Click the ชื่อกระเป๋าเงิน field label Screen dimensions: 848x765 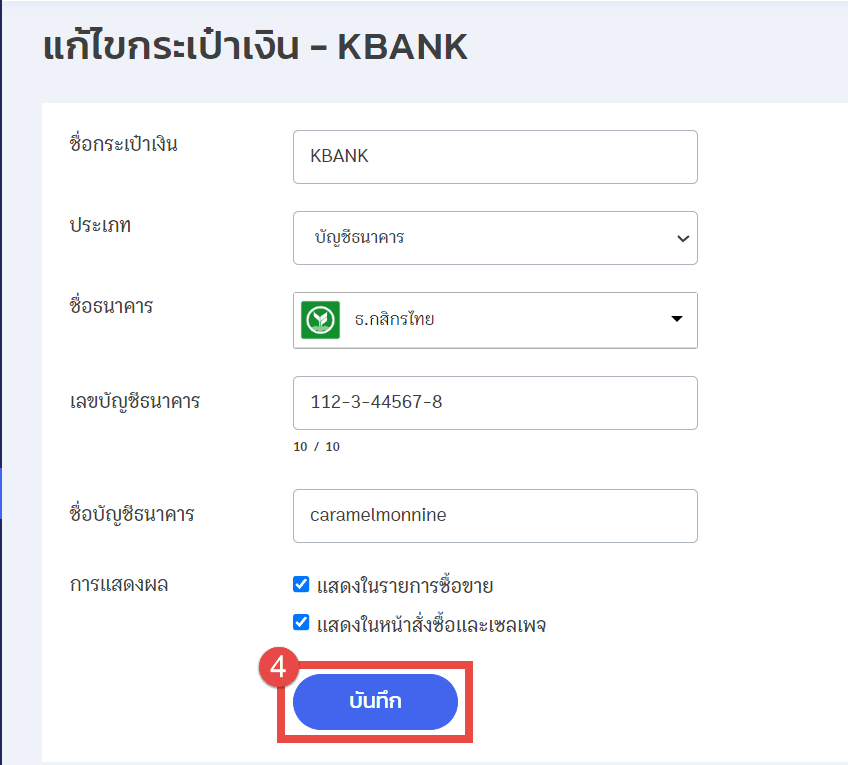[x=123, y=144]
